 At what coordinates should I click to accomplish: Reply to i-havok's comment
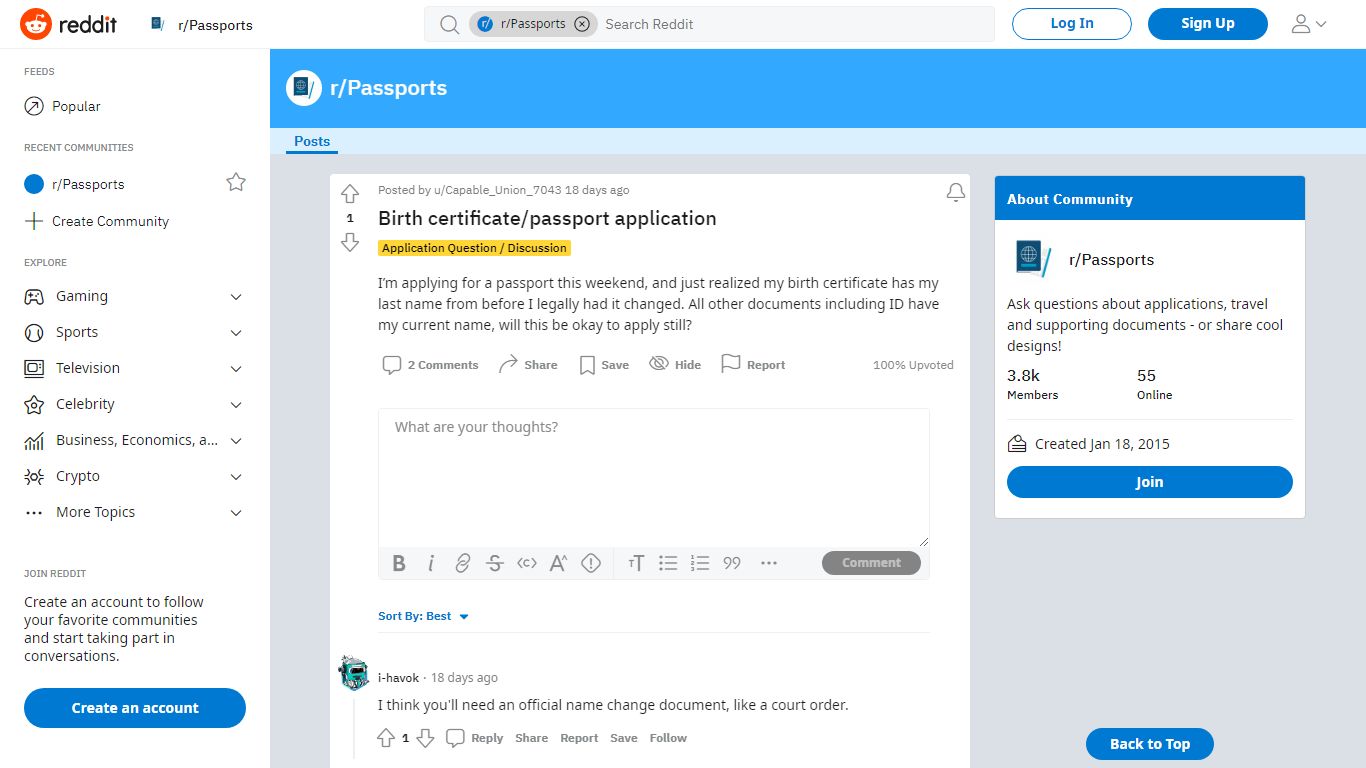(x=475, y=738)
